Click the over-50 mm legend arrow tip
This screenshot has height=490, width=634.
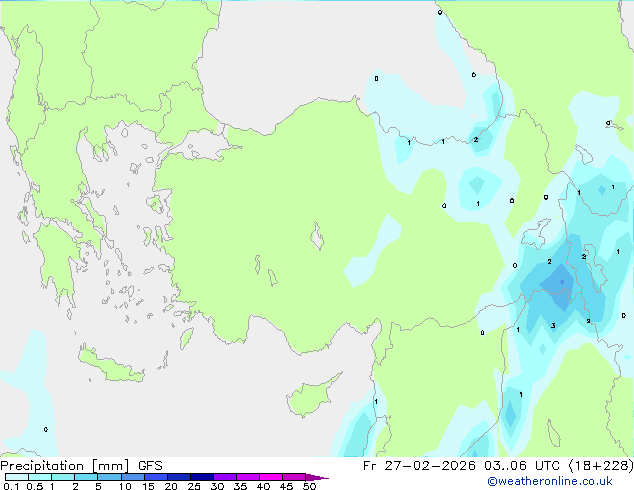pyautogui.click(x=317, y=477)
